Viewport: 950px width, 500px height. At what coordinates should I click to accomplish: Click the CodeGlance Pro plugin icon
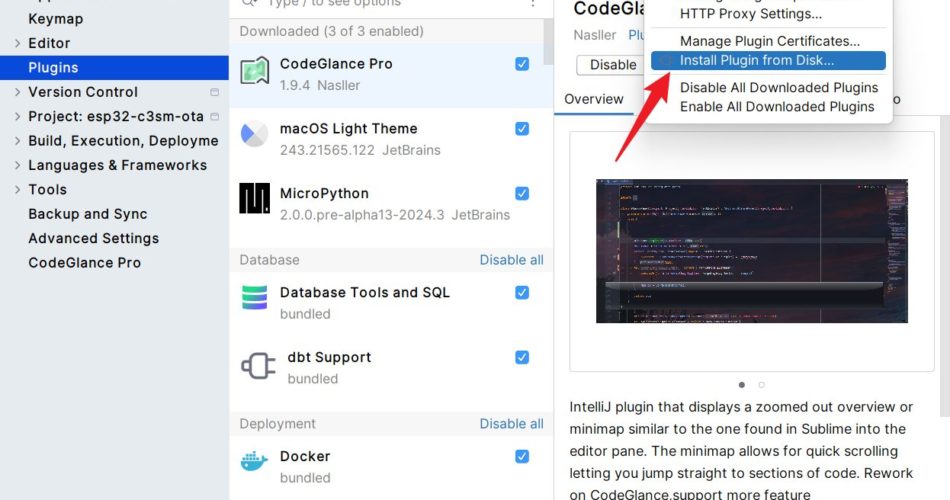(x=254, y=71)
